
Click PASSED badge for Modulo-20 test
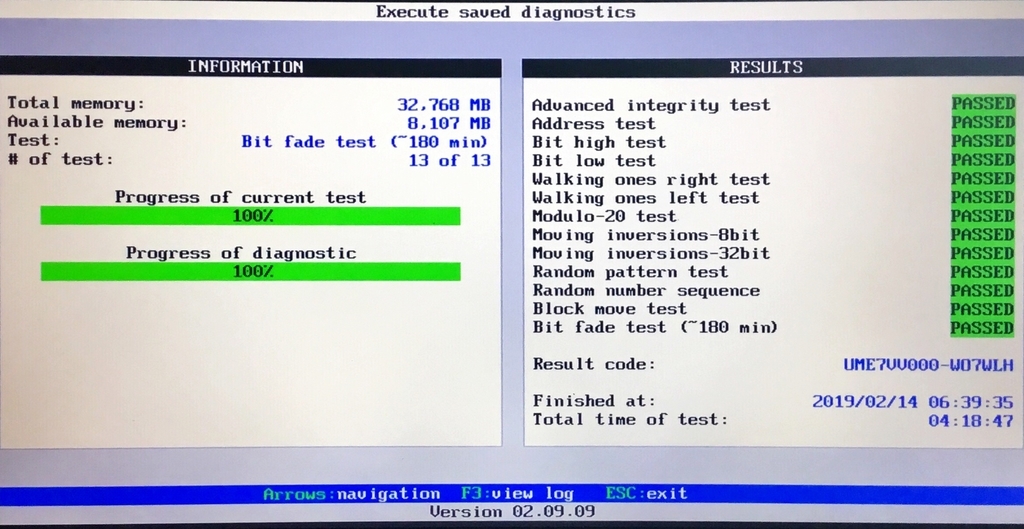pos(983,216)
